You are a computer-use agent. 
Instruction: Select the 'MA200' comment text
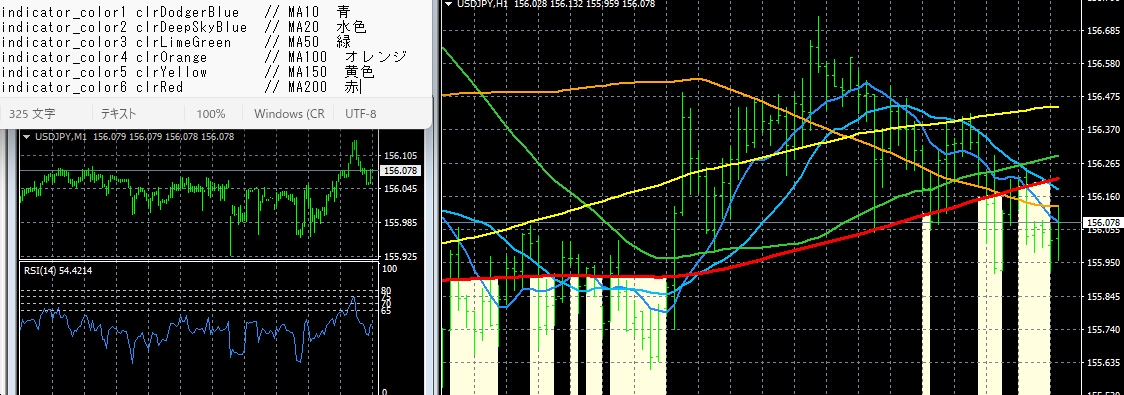click(308, 87)
